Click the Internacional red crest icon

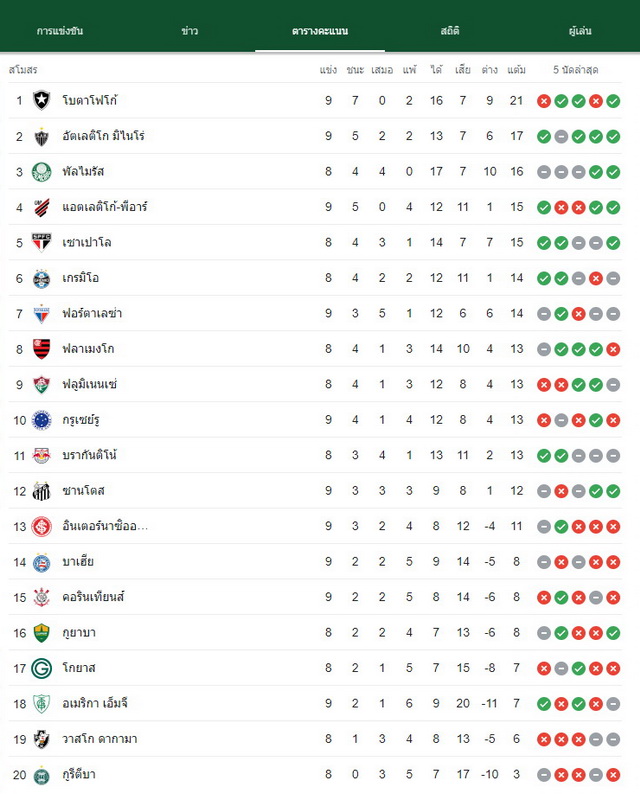(x=42, y=526)
